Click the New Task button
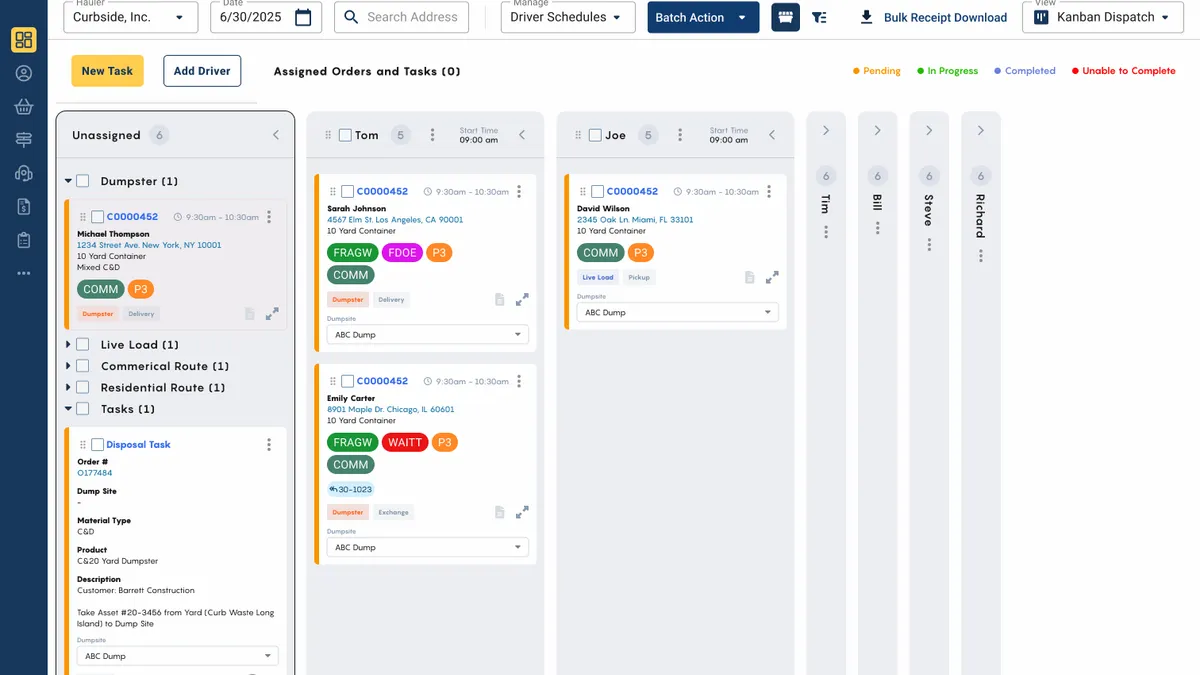The width and height of the screenshot is (1200, 675). tap(107, 71)
